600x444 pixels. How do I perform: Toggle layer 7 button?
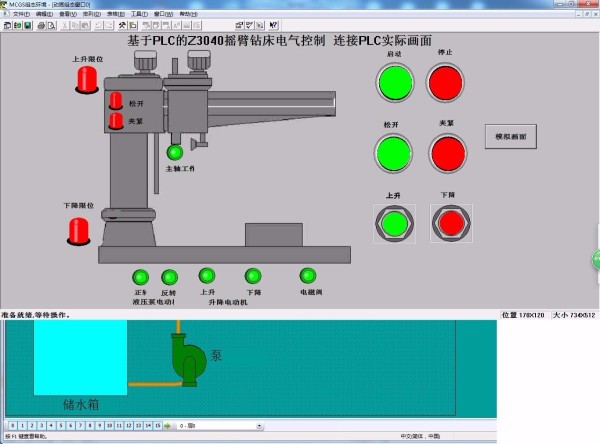pos(80,426)
